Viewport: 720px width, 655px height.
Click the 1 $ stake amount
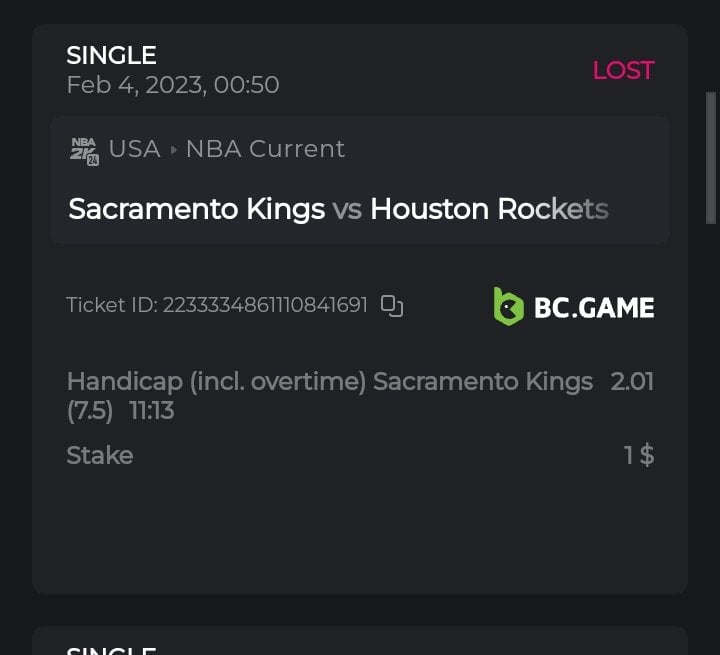coord(639,455)
